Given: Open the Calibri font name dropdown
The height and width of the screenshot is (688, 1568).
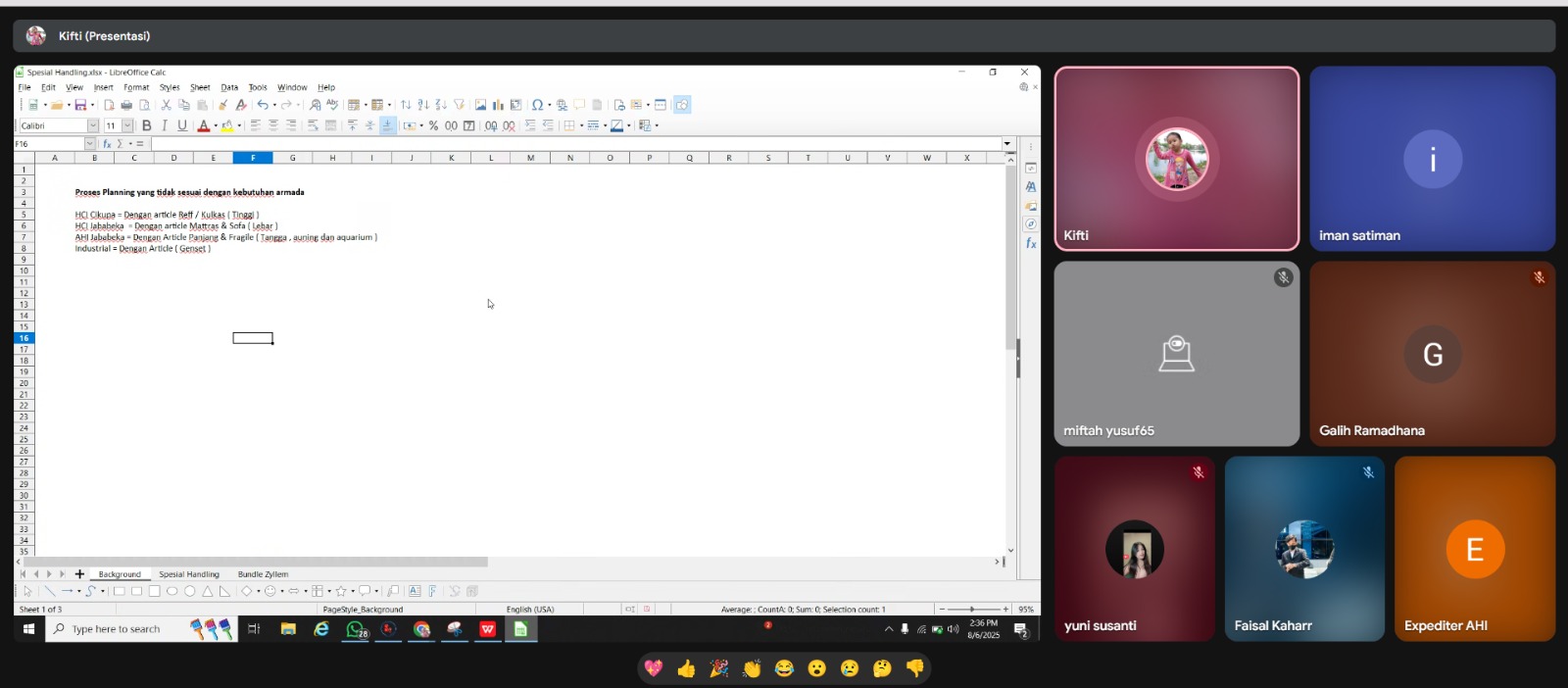Looking at the screenshot, I should 93,125.
